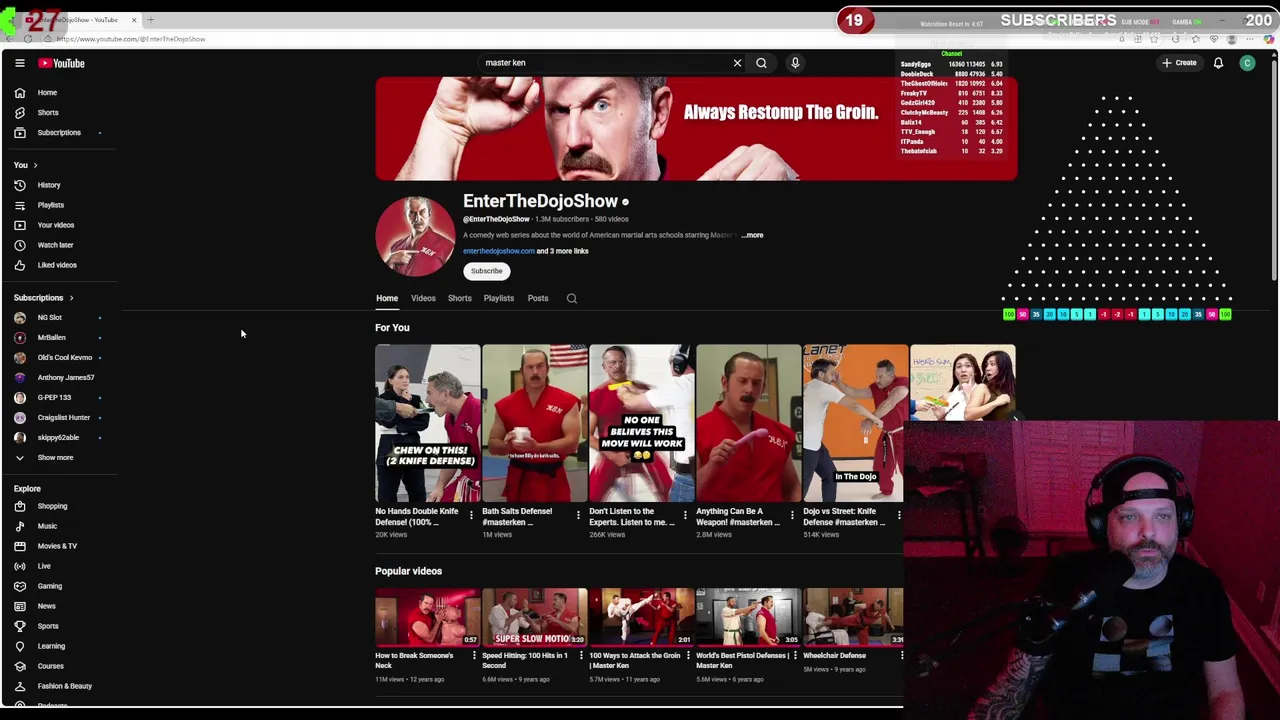
Task: Switch to the channel Posts tab
Action: coord(538,298)
